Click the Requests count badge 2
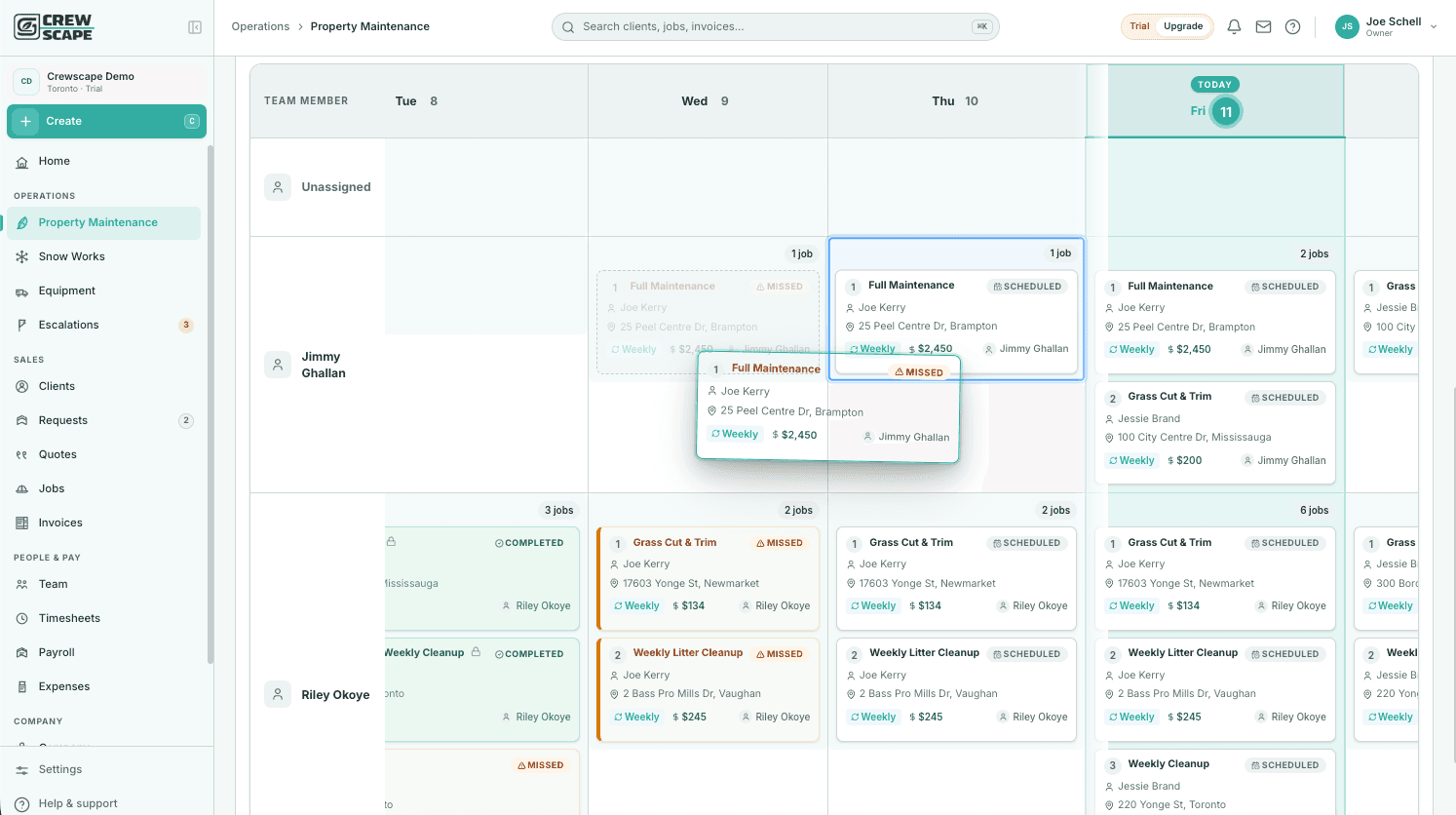This screenshot has width=1456, height=815. point(186,420)
